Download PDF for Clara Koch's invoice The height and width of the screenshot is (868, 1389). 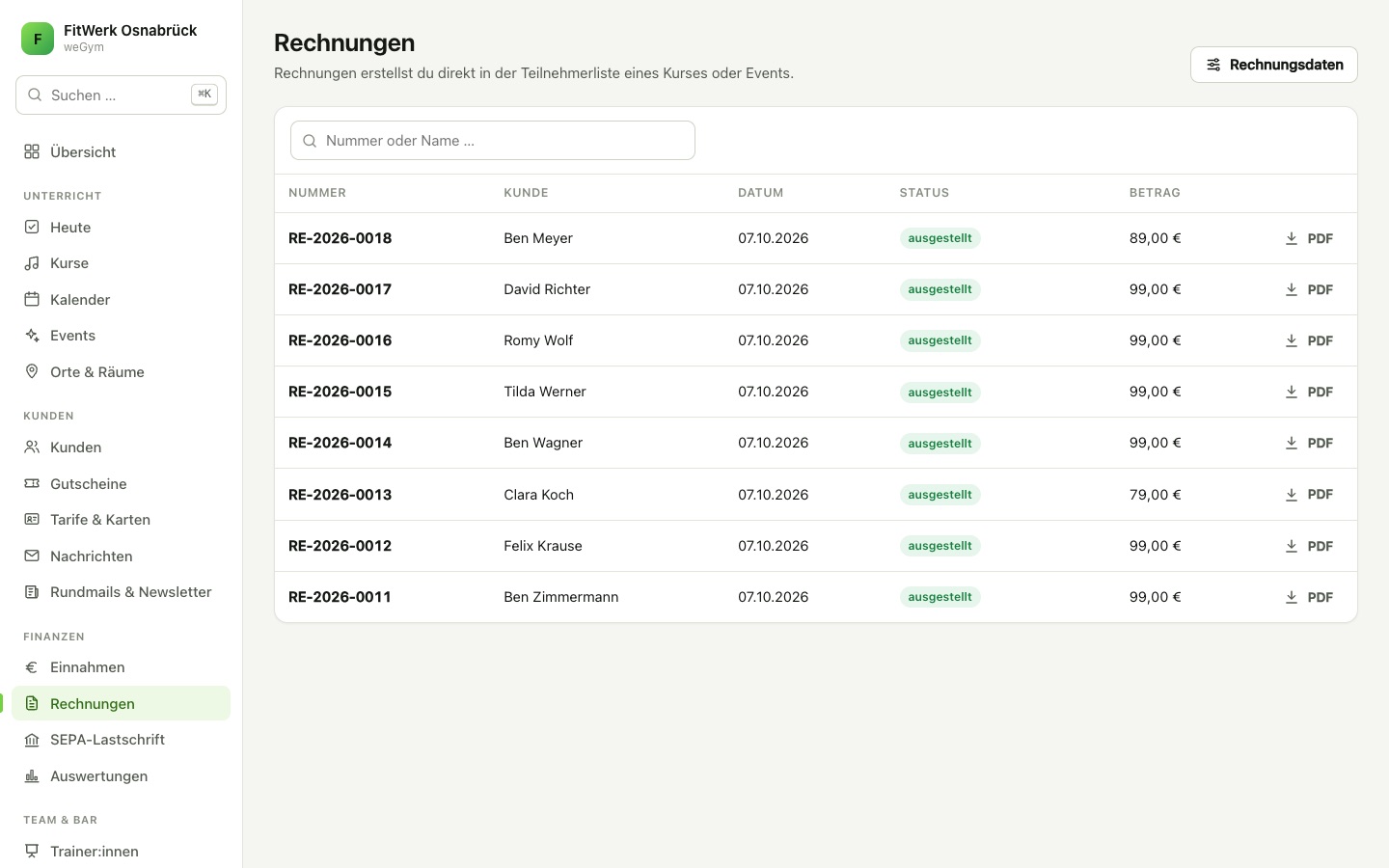point(1309,494)
